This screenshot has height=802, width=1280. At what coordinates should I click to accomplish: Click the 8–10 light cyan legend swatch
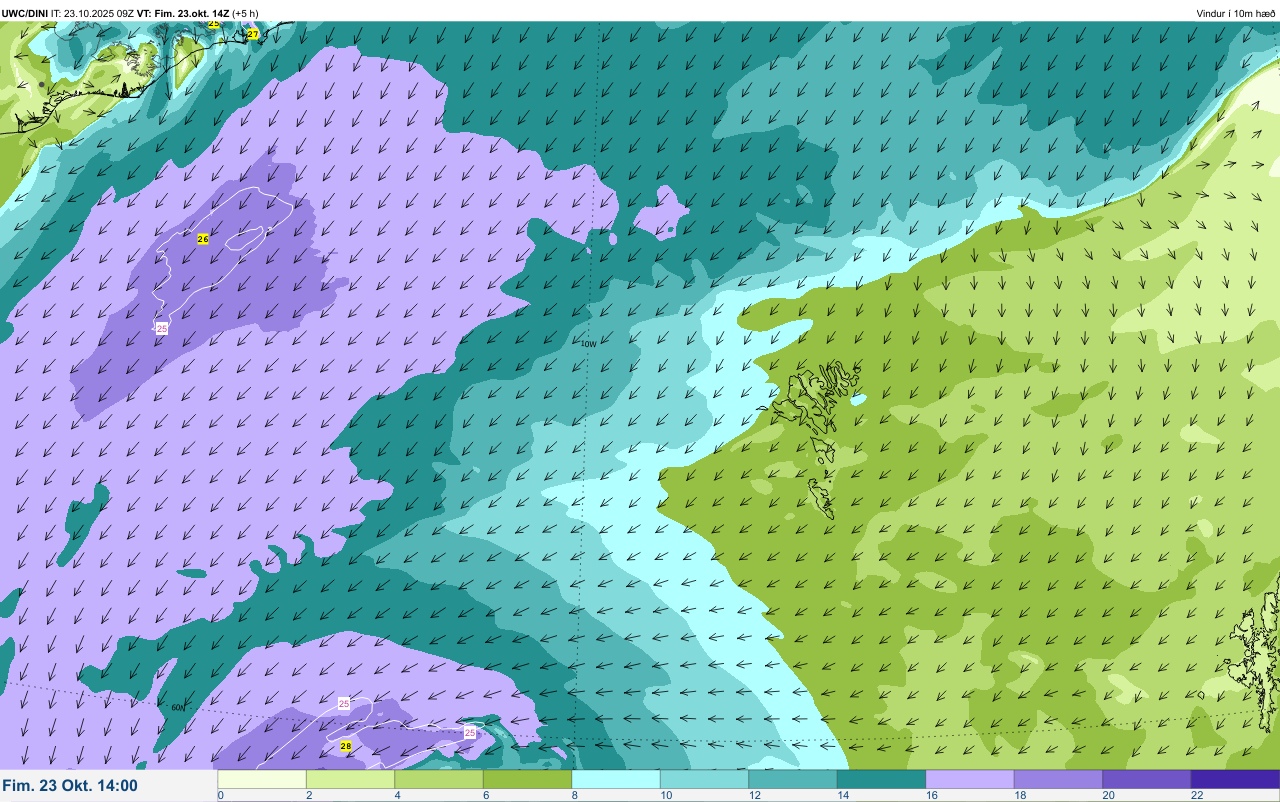(616, 779)
